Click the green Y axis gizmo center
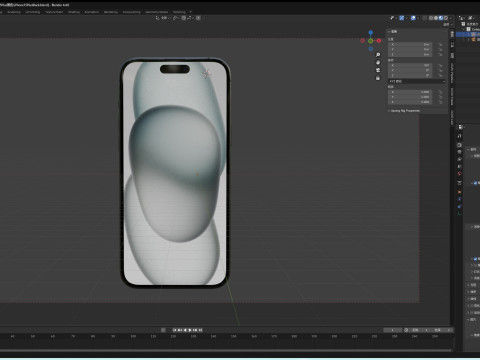The height and width of the screenshot is (360, 480). coord(370,41)
